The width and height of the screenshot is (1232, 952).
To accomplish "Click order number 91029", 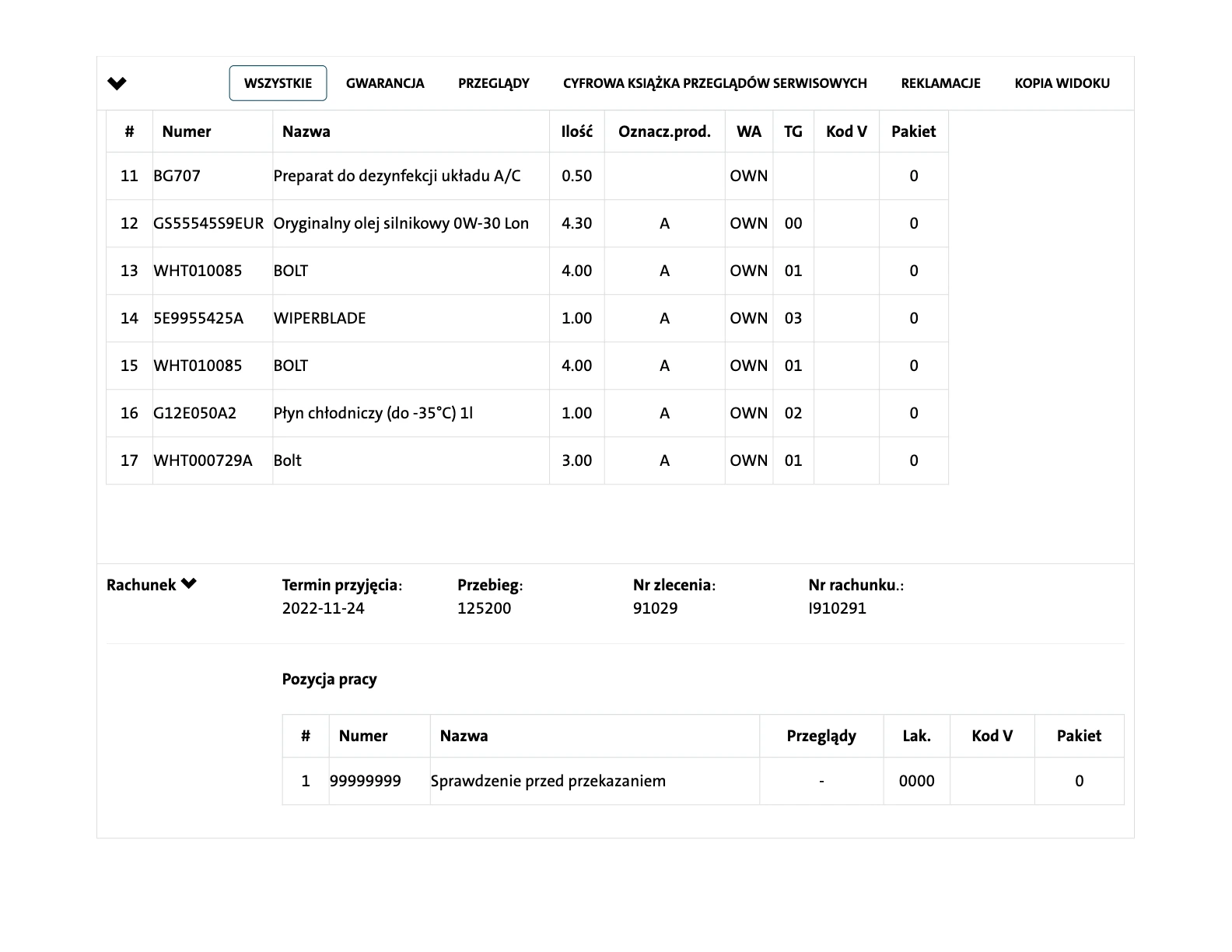I will [x=655, y=608].
